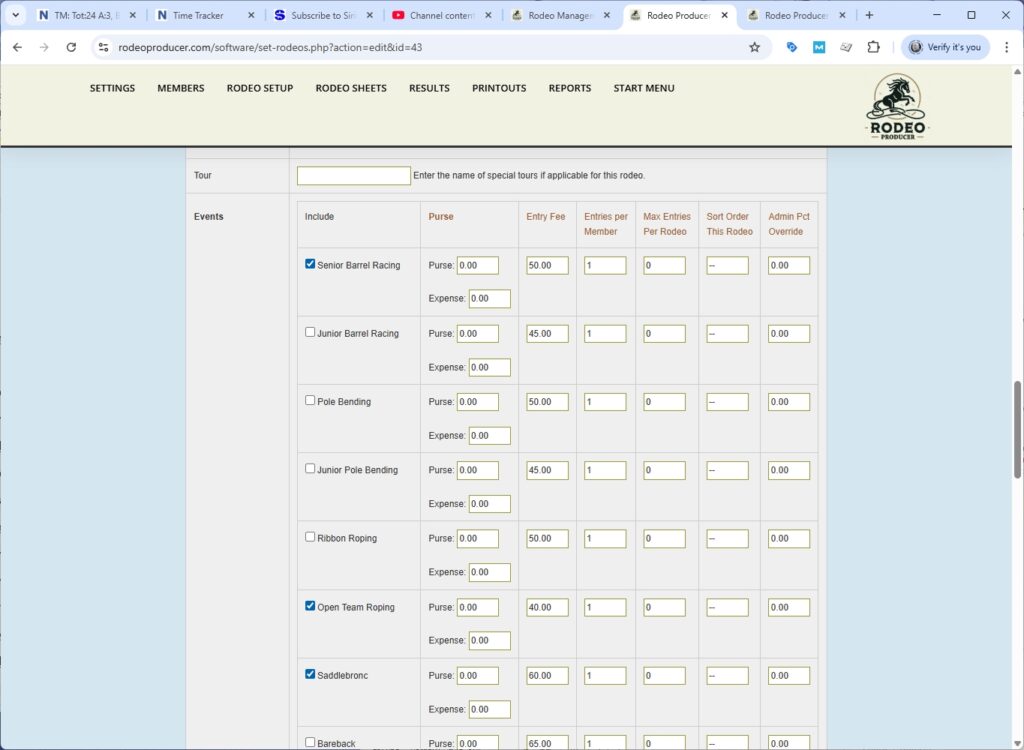Uncheck the Saddlebronc event checkbox
Viewport: 1024px width, 750px height.
pyautogui.click(x=310, y=674)
